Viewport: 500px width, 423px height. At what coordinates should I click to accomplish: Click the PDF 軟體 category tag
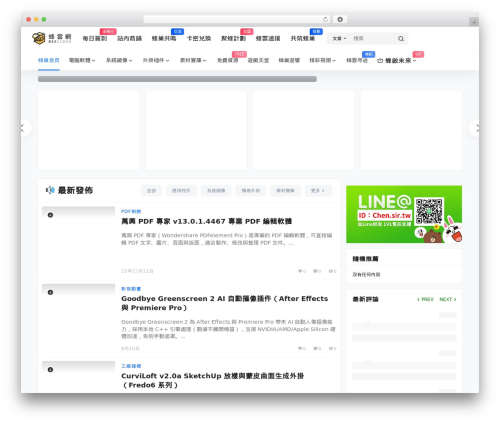click(x=131, y=211)
